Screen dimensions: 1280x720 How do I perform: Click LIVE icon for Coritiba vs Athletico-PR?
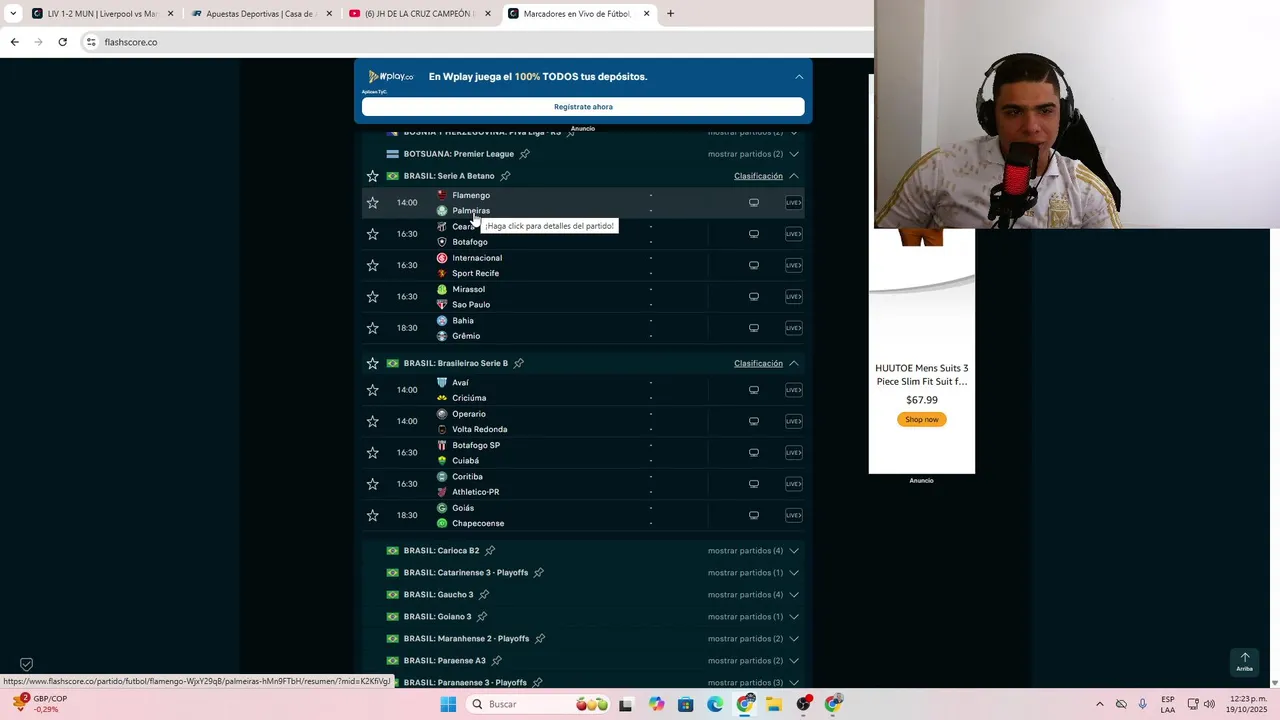point(793,484)
